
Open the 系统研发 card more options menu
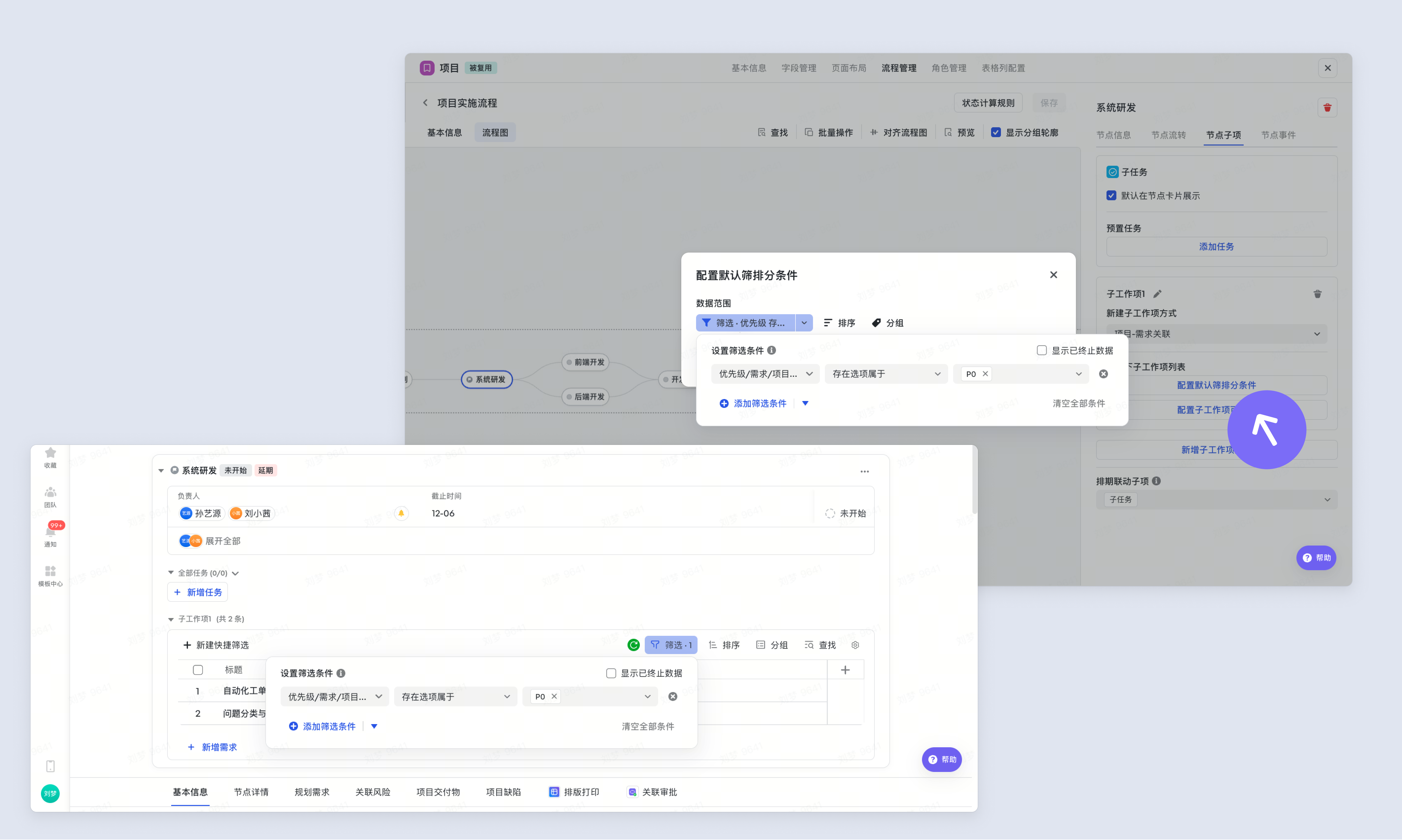[864, 471]
